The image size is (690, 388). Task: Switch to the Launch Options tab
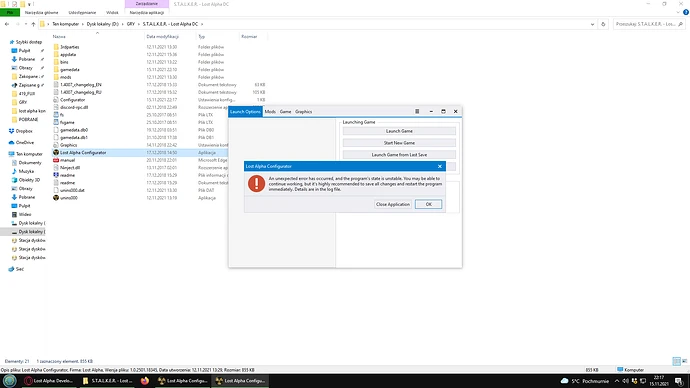point(245,112)
